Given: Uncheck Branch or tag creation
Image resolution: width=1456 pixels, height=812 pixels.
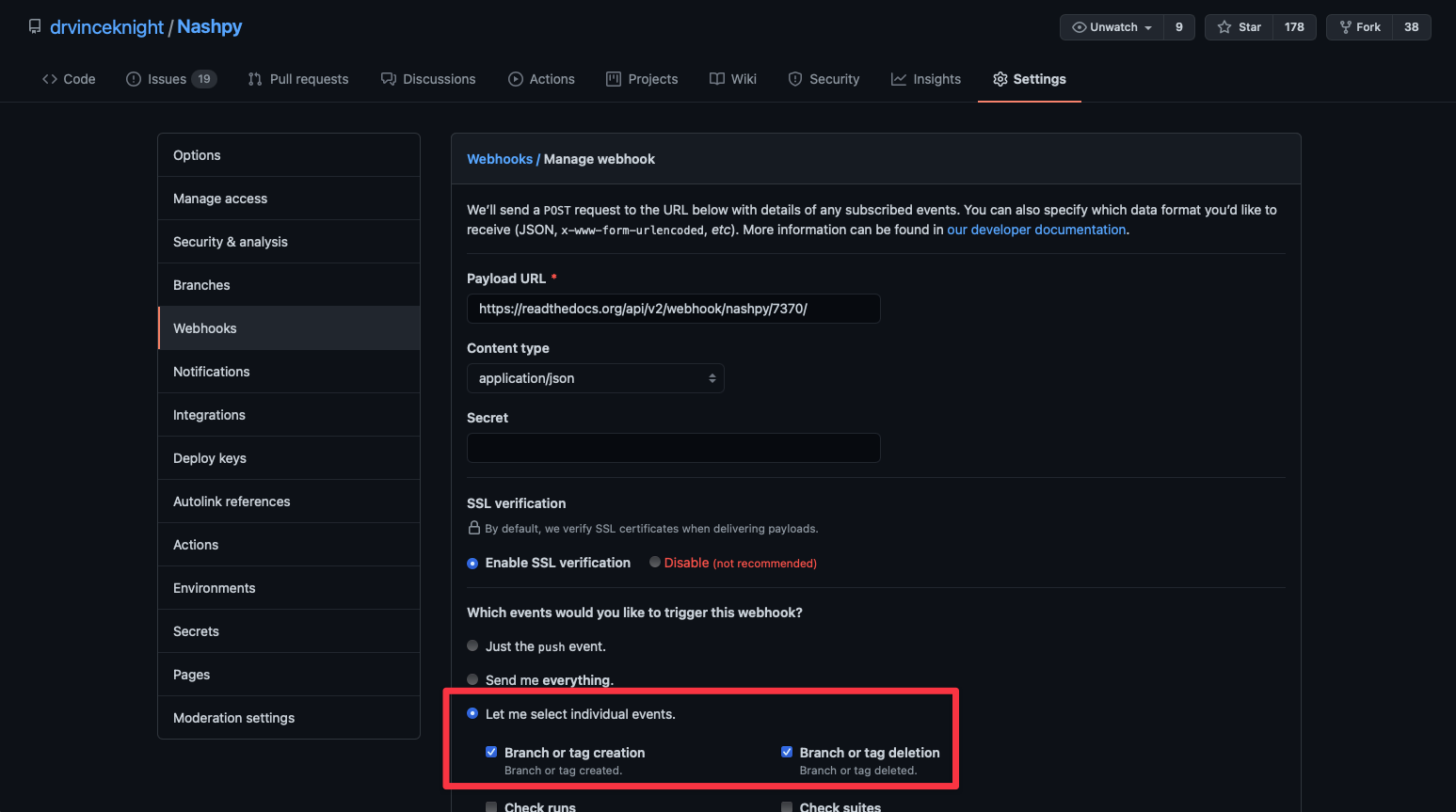Looking at the screenshot, I should tap(491, 752).
